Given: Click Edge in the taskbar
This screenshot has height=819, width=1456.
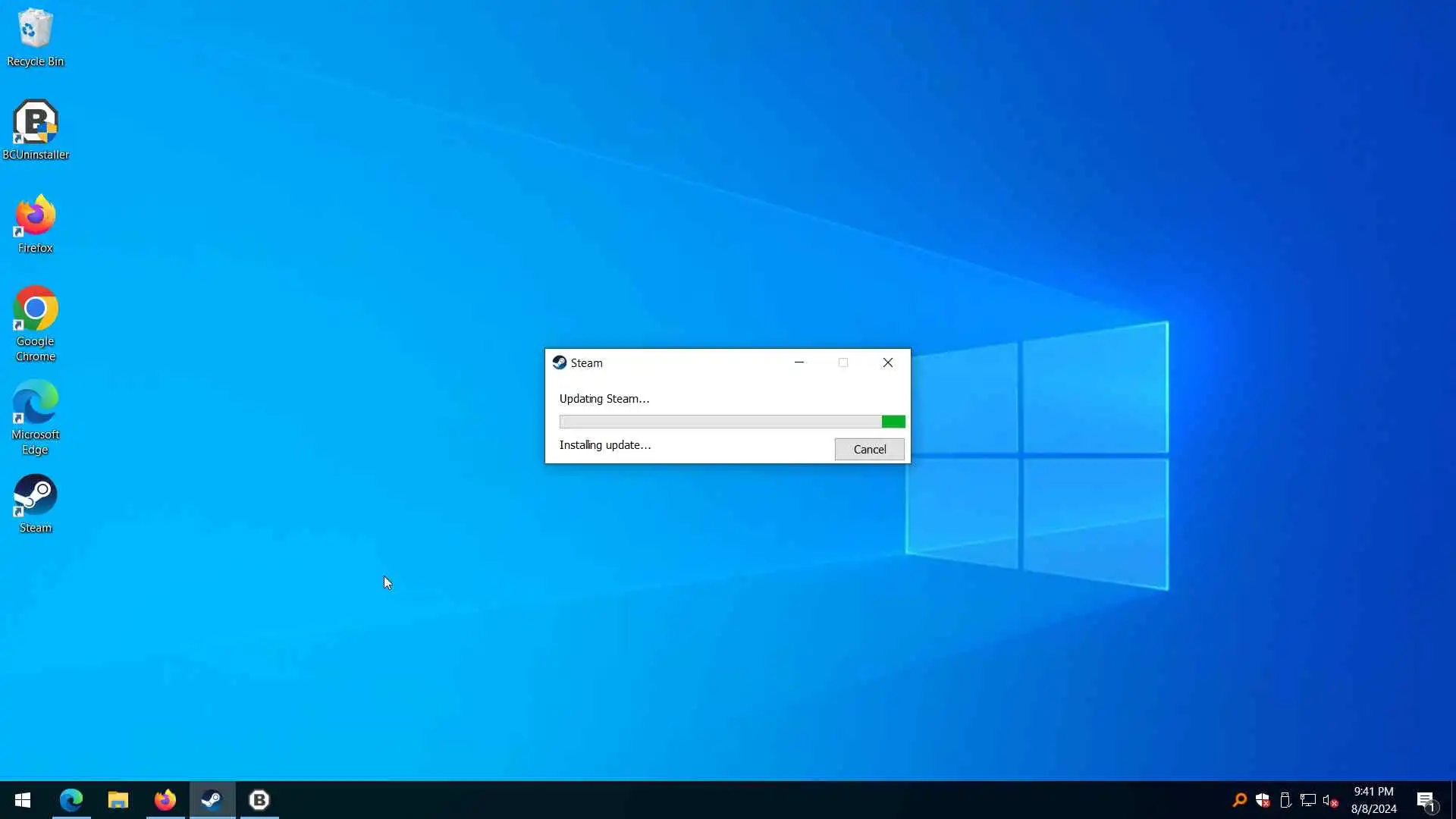Looking at the screenshot, I should (71, 800).
